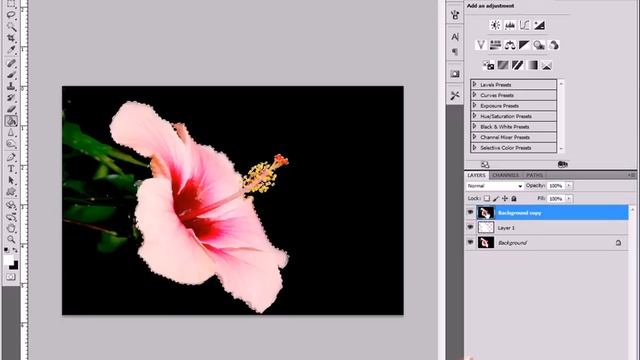Image resolution: width=640 pixels, height=360 pixels.
Task: Add a Posterize adjustment
Action: tap(503, 65)
